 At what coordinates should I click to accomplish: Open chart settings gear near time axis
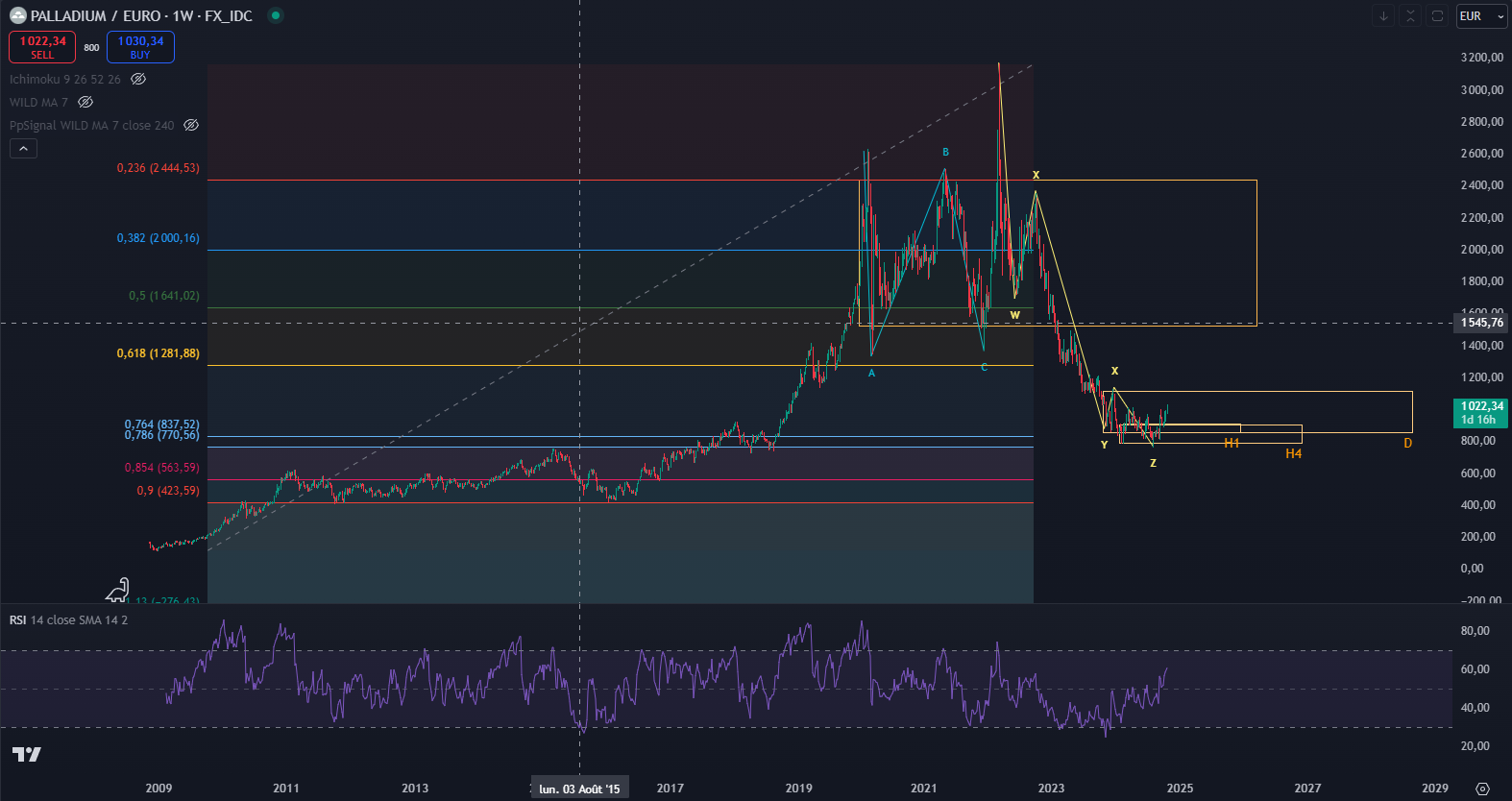(1482, 789)
